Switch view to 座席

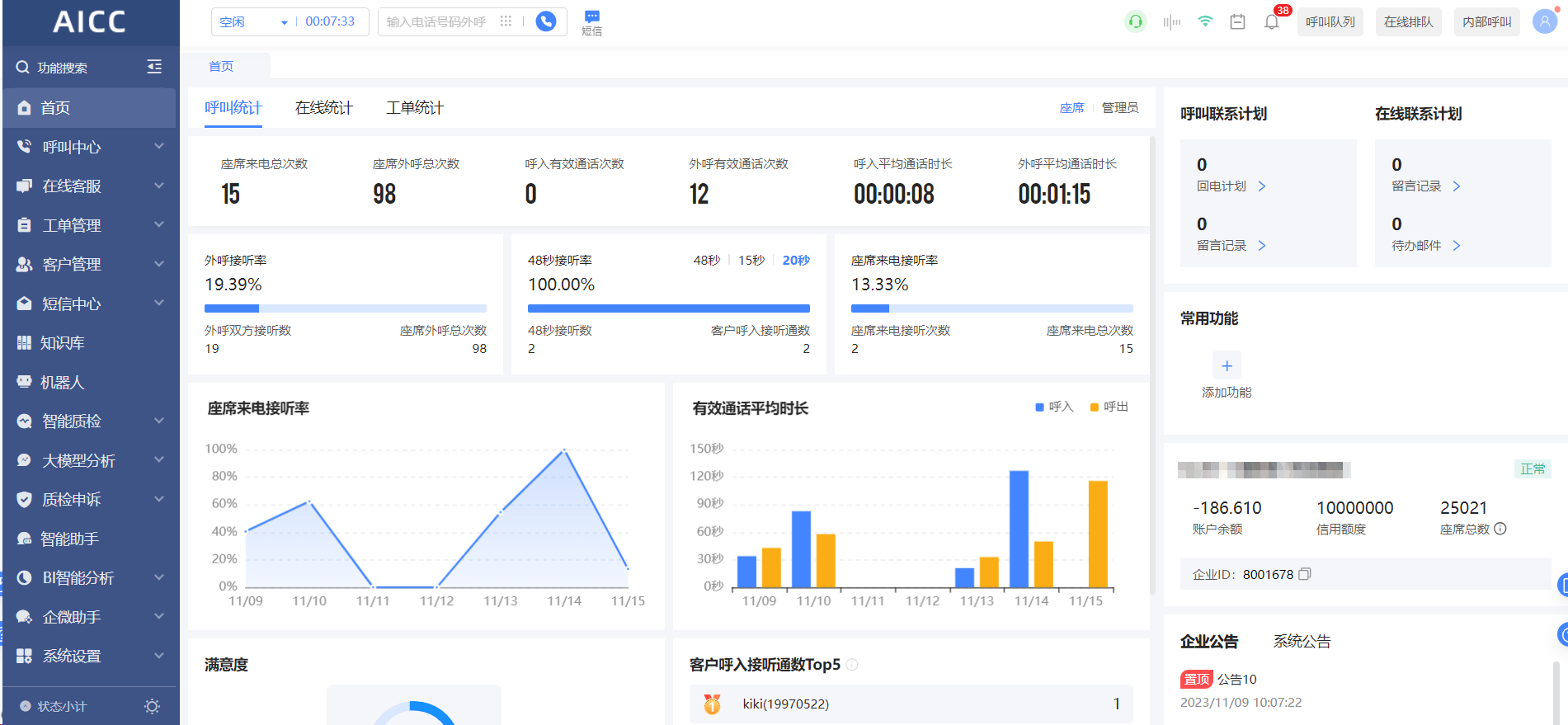(x=1071, y=108)
